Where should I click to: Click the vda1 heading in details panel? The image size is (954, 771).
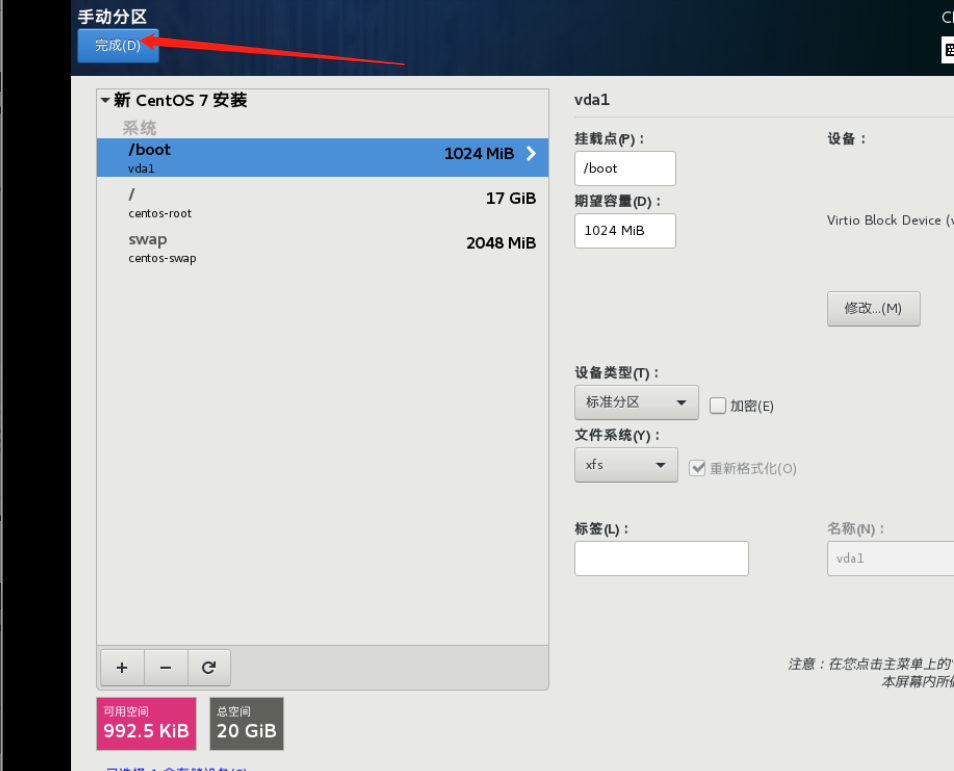pos(591,100)
